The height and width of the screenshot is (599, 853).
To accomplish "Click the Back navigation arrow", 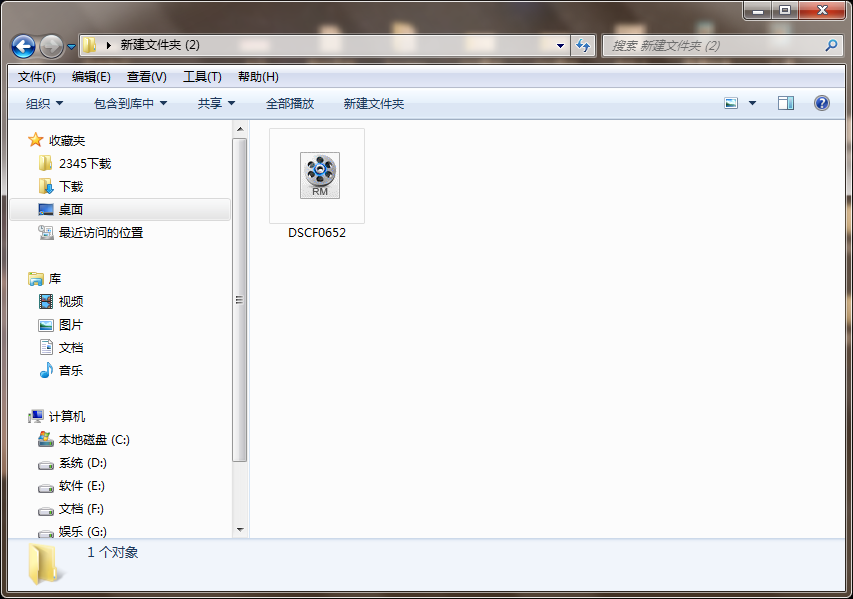I will 23,46.
